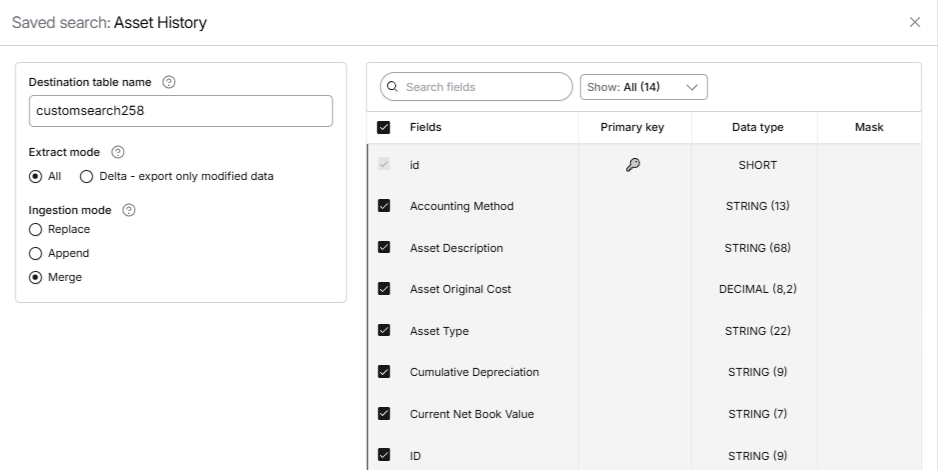Click the primary key icon for id

point(633,164)
